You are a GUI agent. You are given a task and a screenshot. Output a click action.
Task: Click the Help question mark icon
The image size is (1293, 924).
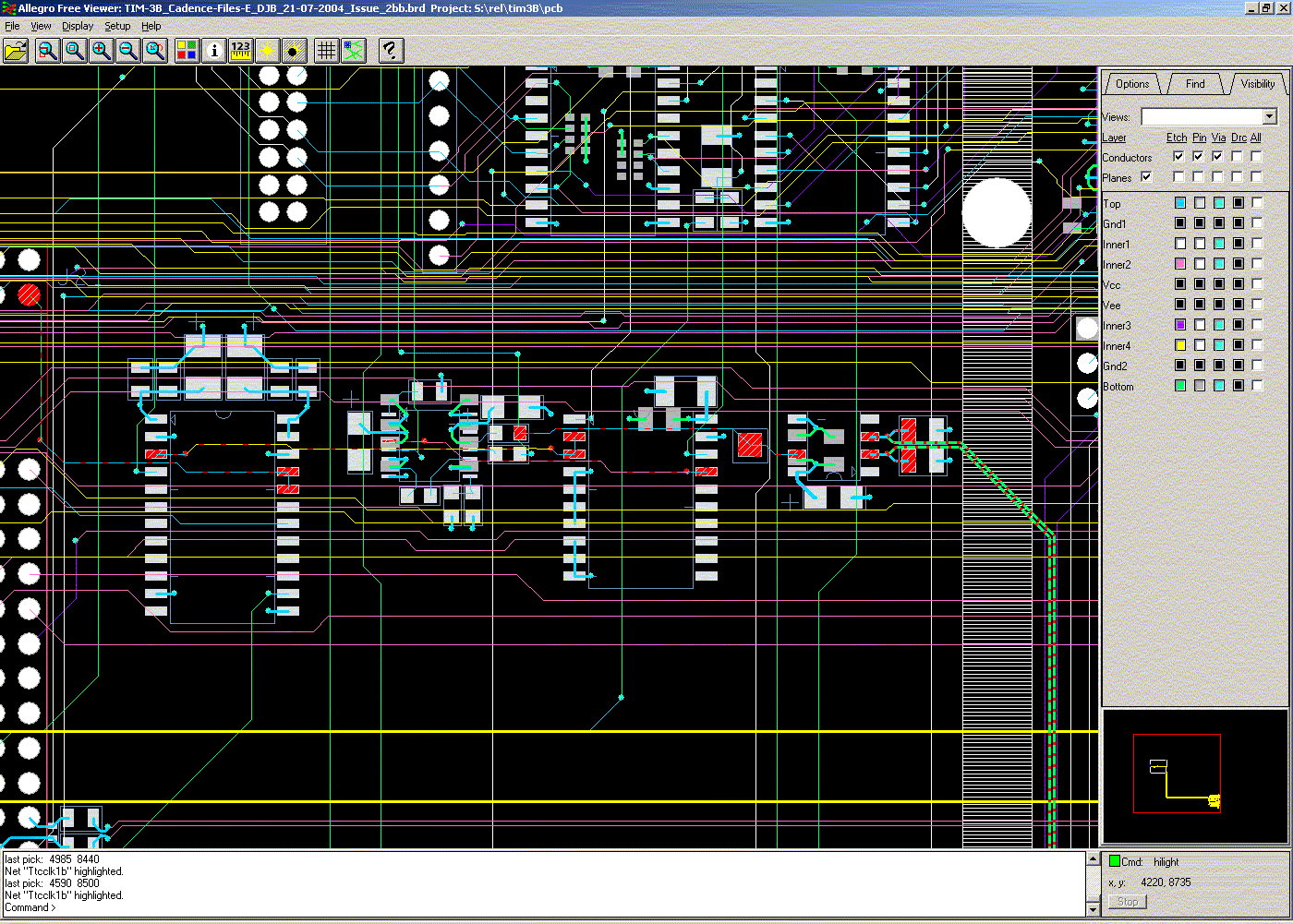(391, 51)
